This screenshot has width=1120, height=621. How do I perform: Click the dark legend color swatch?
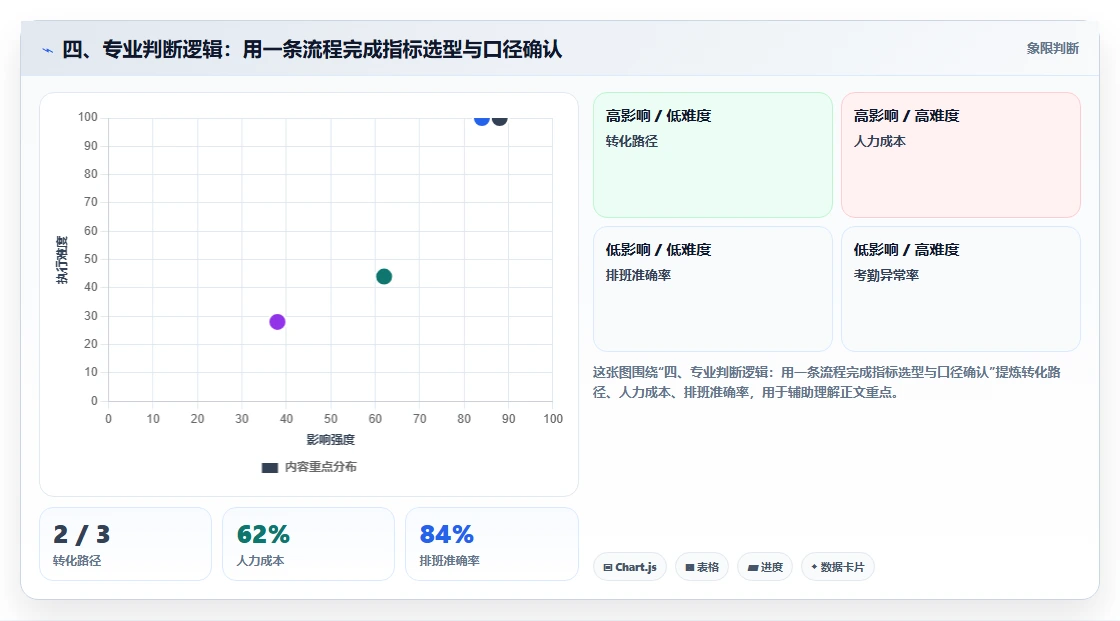[269, 468]
